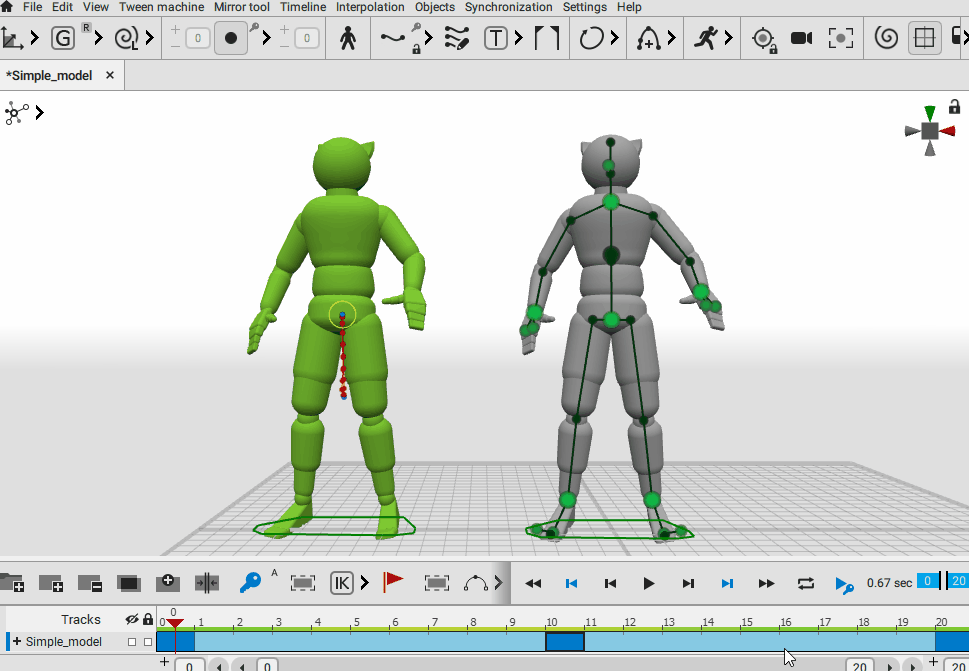Image resolution: width=969 pixels, height=671 pixels.
Task: Expand the arrow beside the IK button
Action: tap(364, 582)
